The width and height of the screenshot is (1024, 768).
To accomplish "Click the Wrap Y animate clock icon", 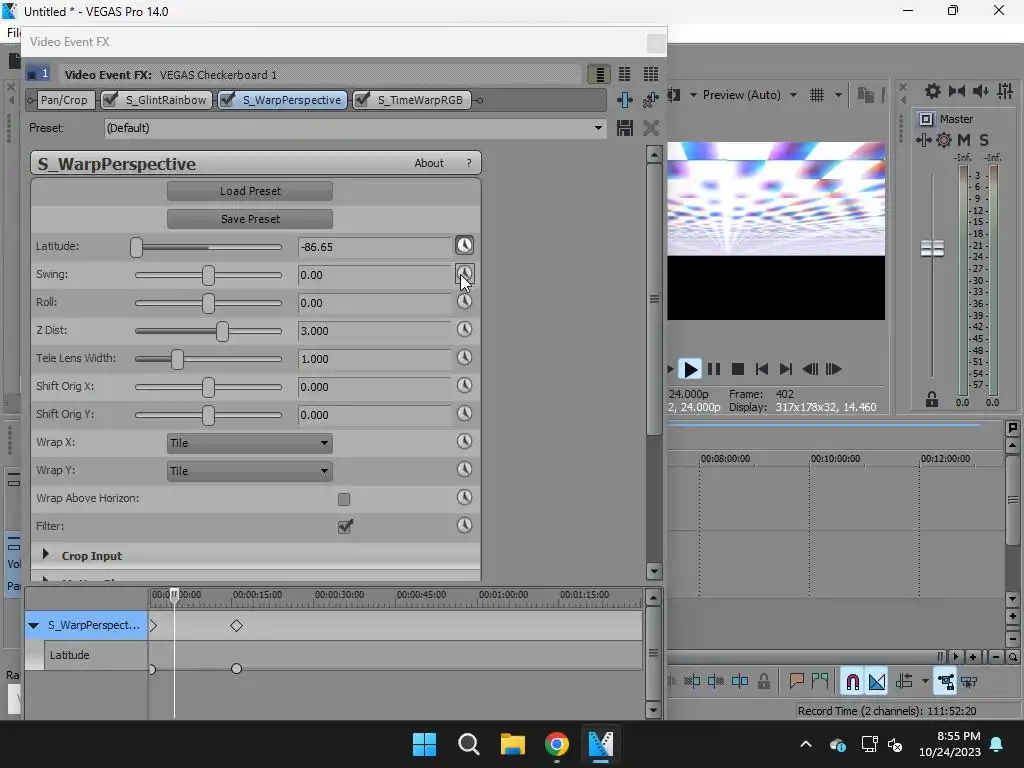I will [464, 470].
